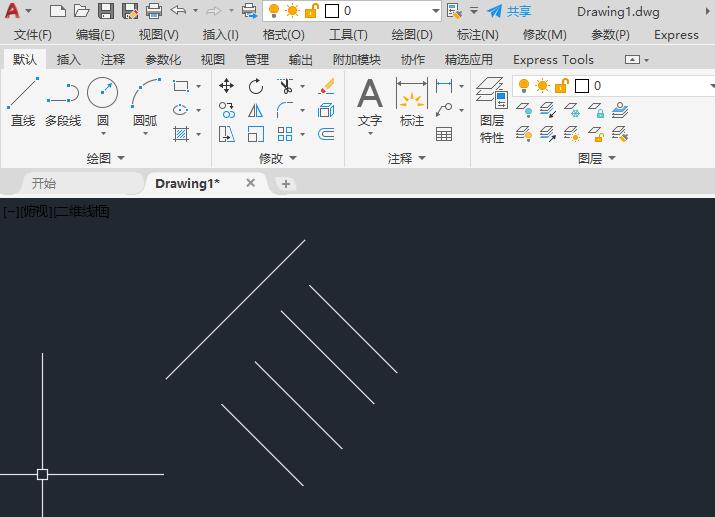715x517 pixels.
Task: Click the Linear dimension icon
Action: point(444,86)
